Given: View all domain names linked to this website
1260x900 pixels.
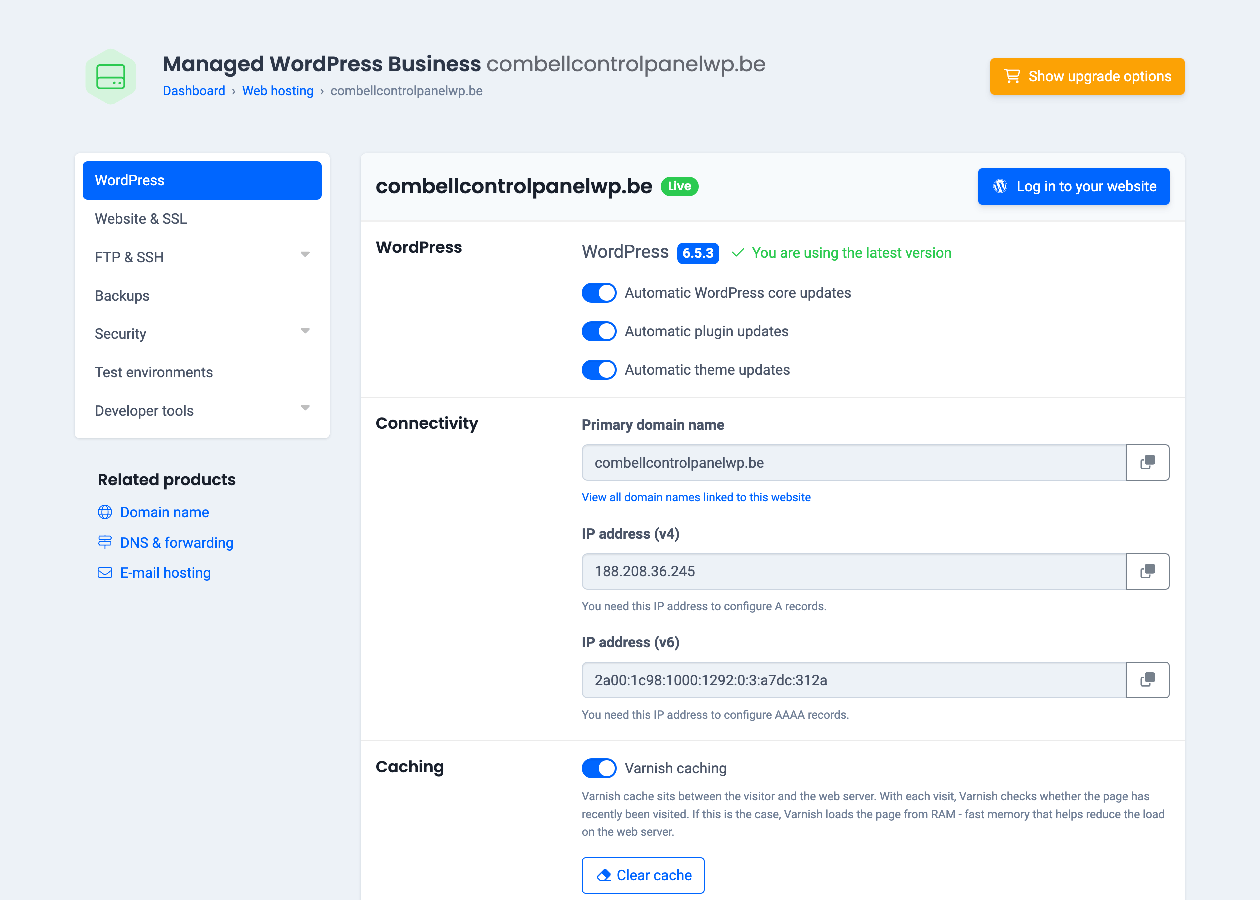Looking at the screenshot, I should coord(696,497).
